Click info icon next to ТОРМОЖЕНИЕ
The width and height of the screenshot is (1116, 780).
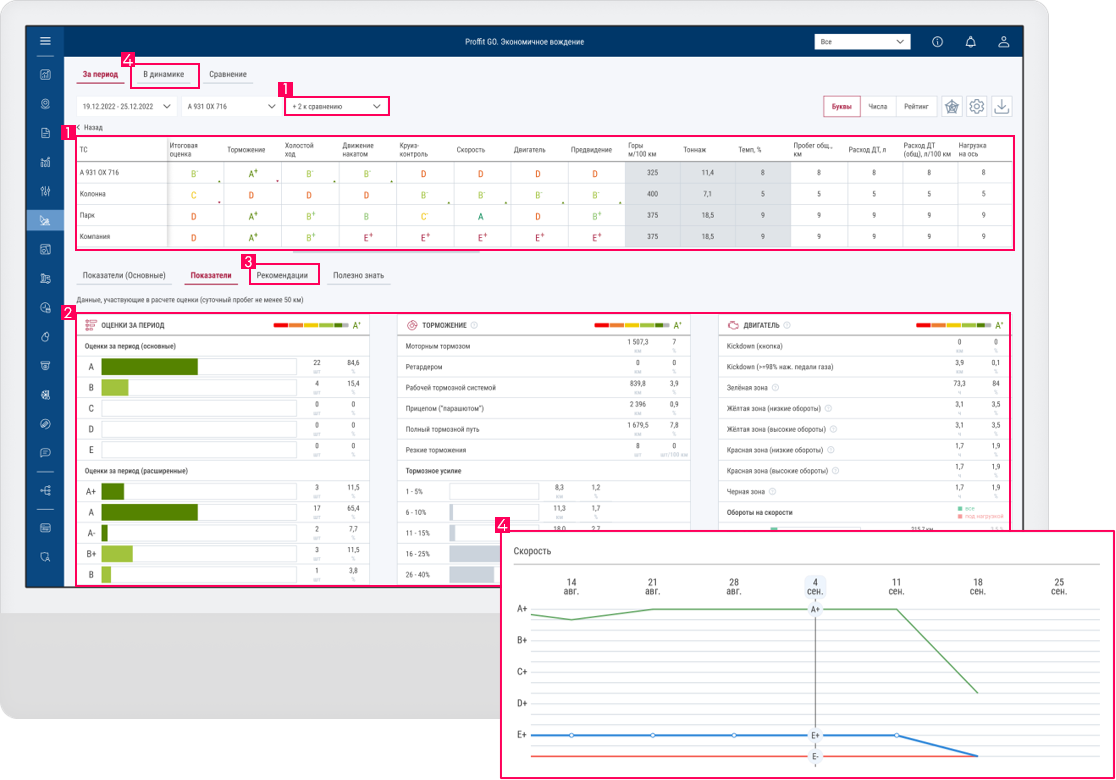coord(474,325)
